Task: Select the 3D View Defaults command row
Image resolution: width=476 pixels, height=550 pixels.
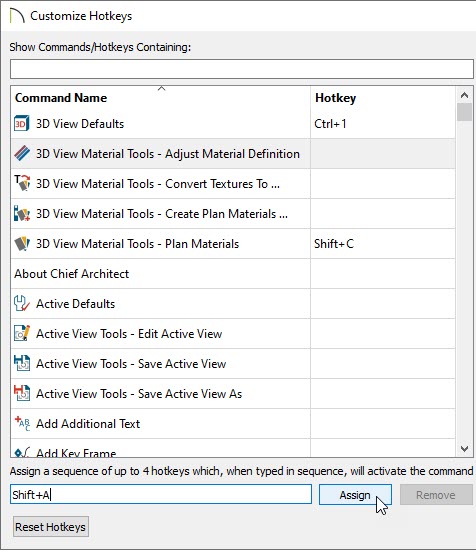Action: [x=233, y=123]
